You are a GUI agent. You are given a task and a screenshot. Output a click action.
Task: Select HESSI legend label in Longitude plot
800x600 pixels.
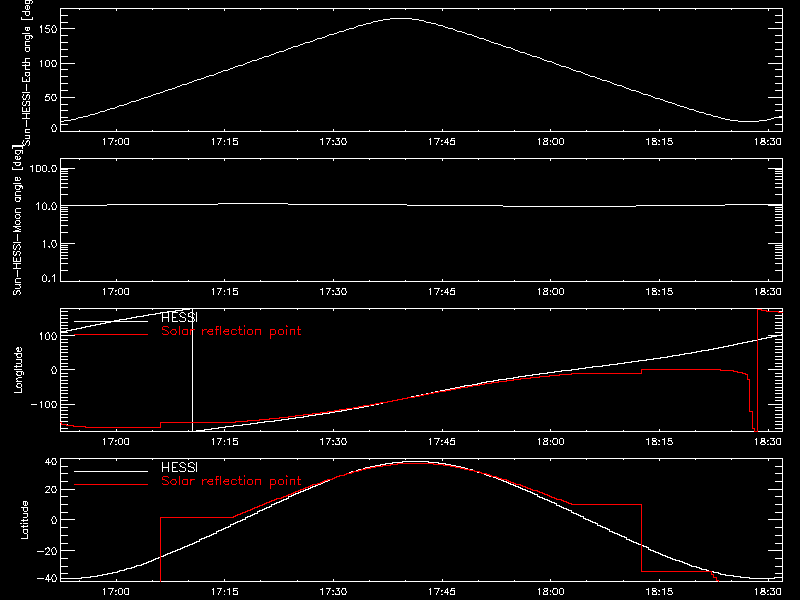(x=179, y=317)
